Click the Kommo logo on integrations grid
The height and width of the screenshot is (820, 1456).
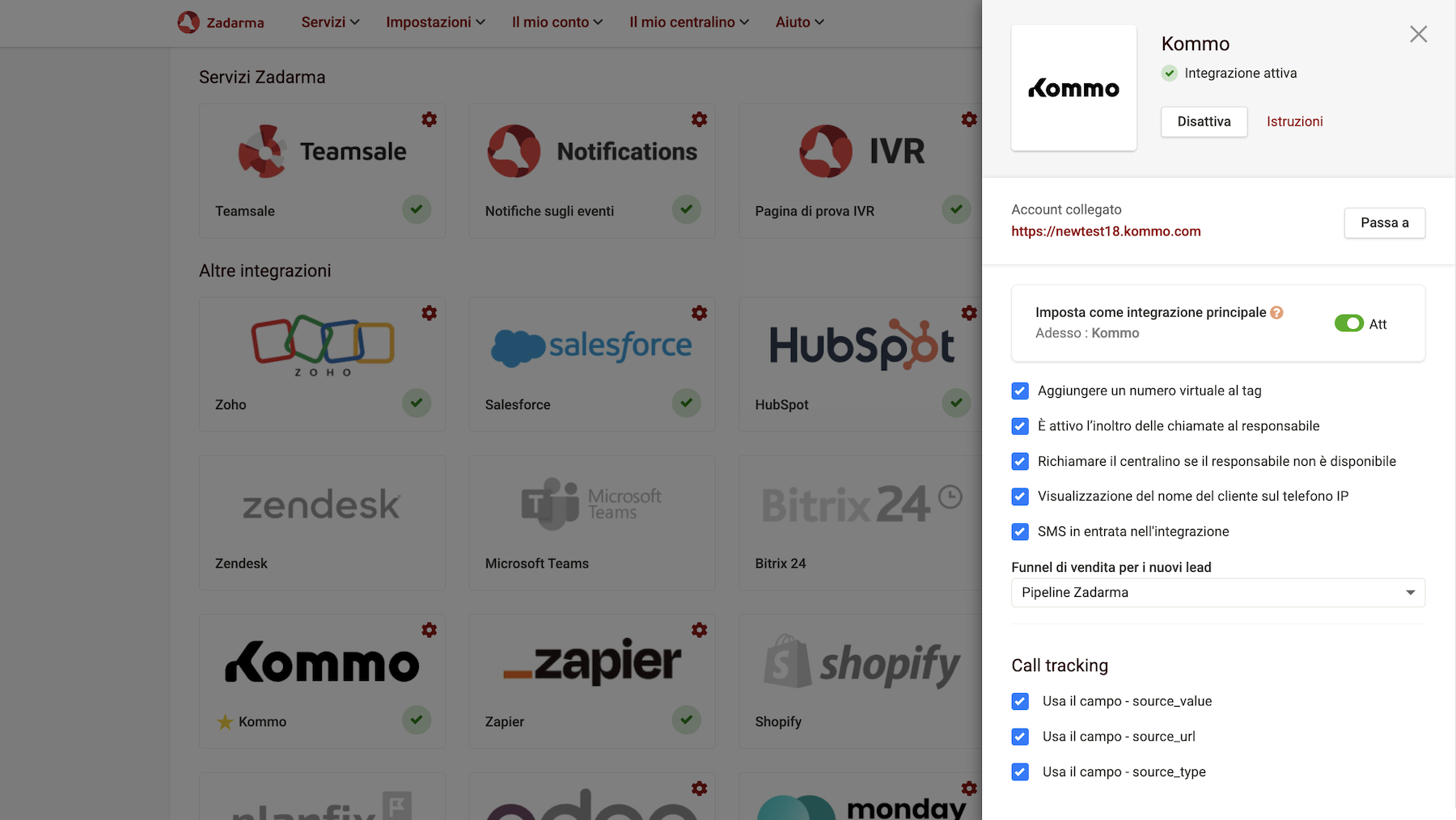click(322, 662)
